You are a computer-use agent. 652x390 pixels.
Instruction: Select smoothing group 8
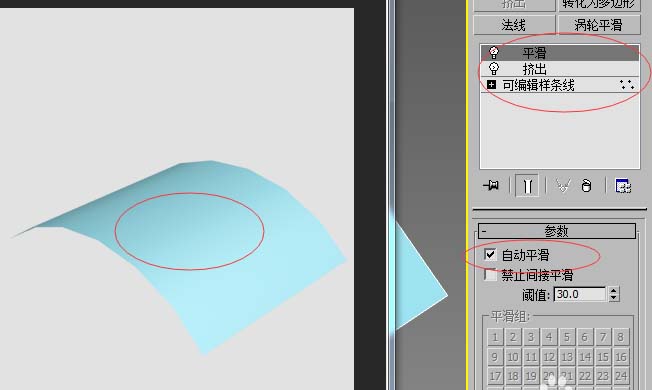(x=621, y=337)
